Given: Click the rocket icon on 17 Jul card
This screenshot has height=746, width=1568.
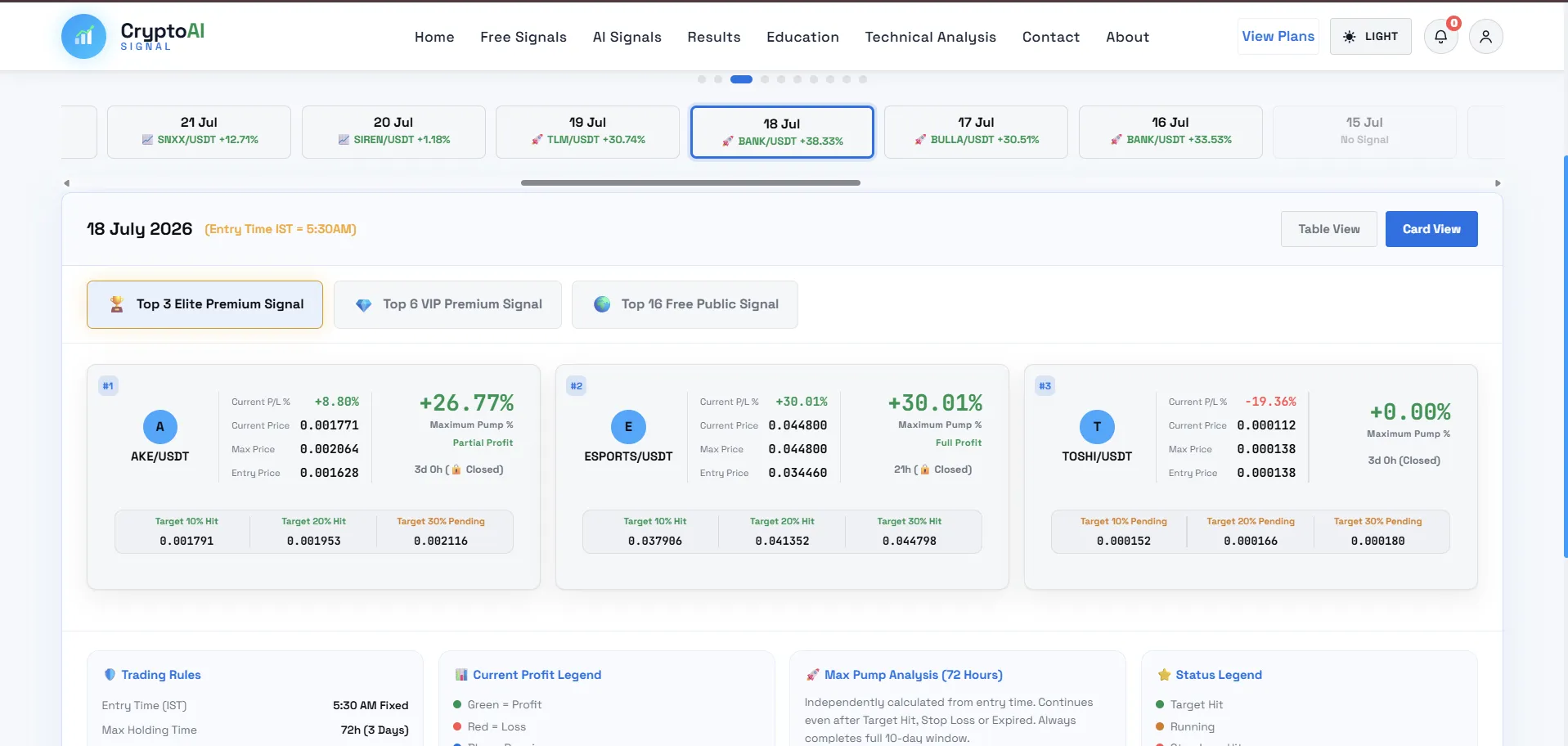Looking at the screenshot, I should point(920,140).
